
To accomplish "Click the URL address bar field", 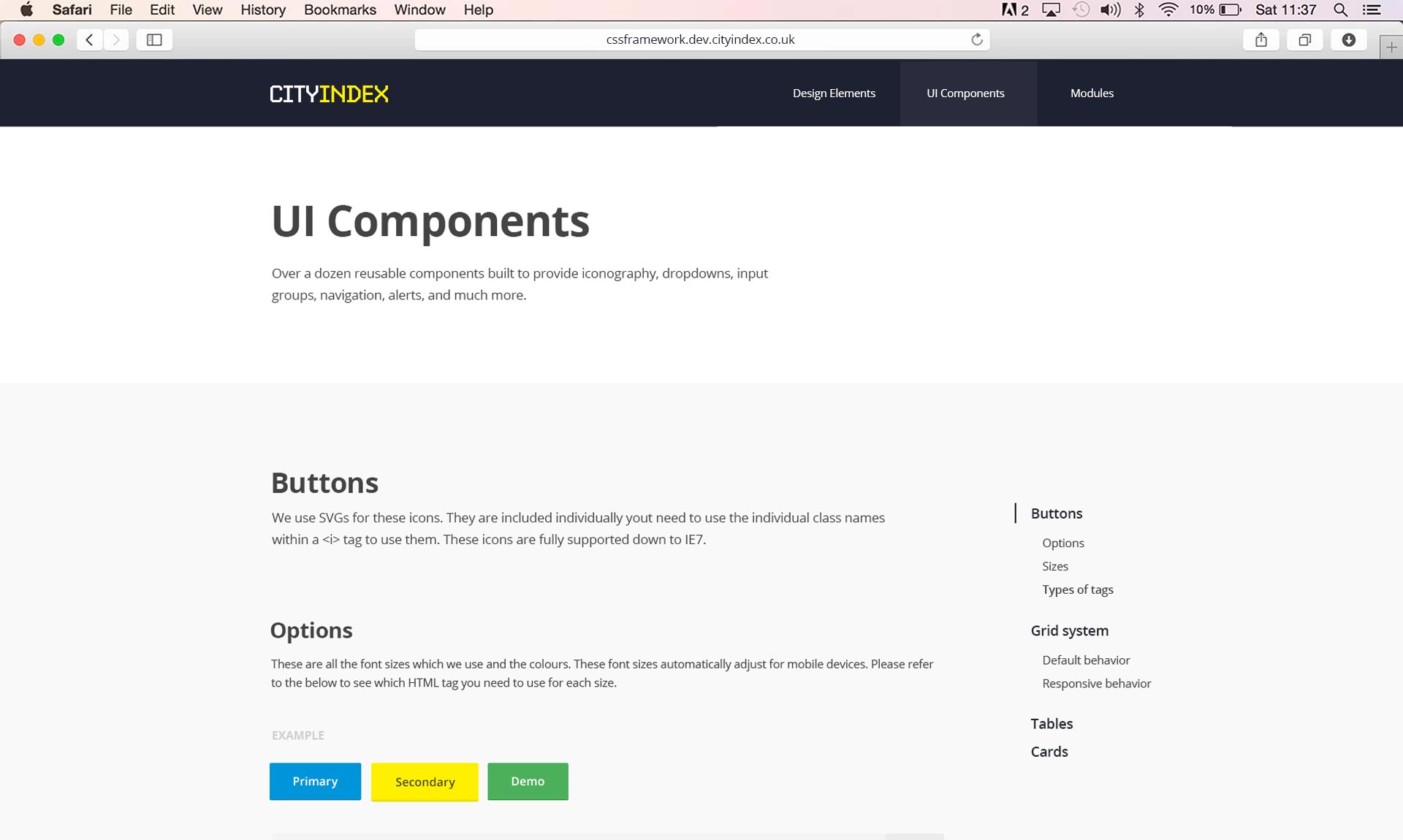I will tap(700, 39).
